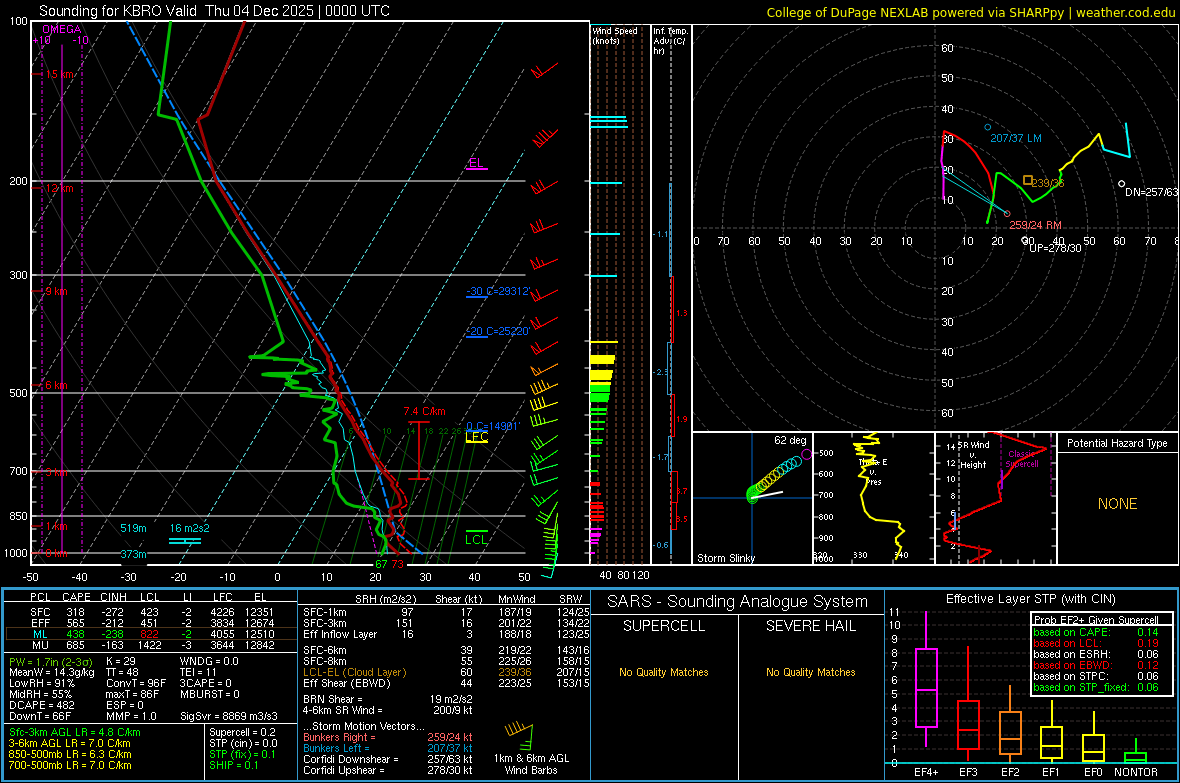Click the 'Theta-E v. Pres' panel label
Image resolution: width=1180 pixels, height=783 pixels.
click(x=873, y=472)
